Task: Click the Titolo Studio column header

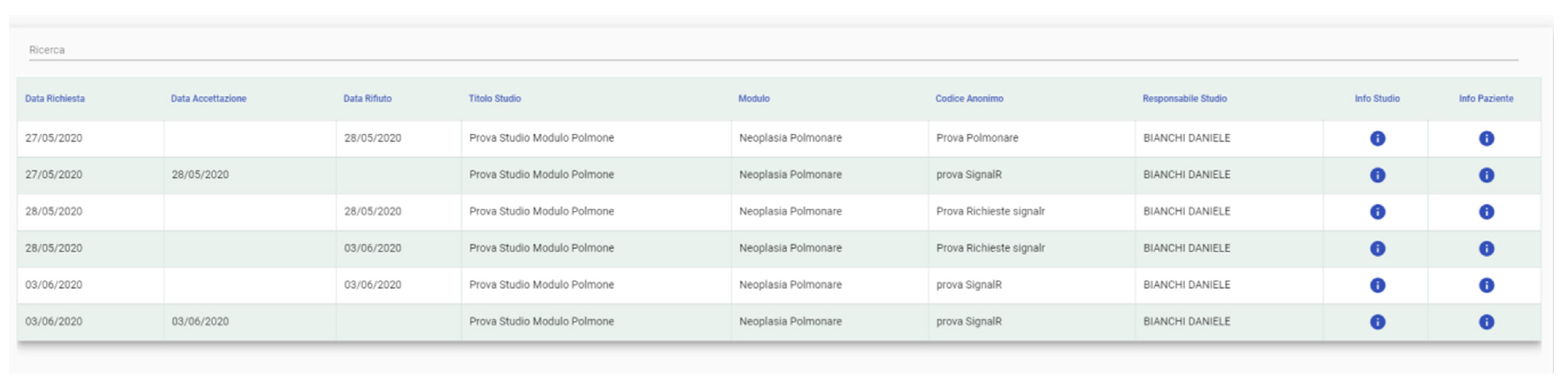Action: click(x=494, y=99)
